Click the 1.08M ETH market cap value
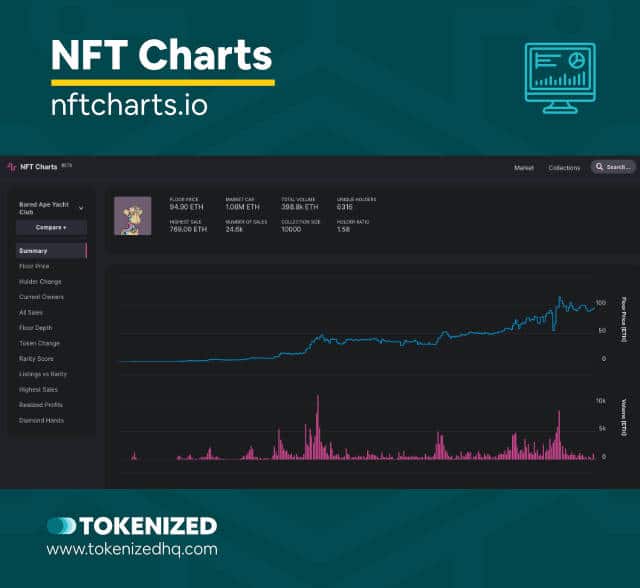Image resolution: width=640 pixels, height=588 pixels. 242,207
